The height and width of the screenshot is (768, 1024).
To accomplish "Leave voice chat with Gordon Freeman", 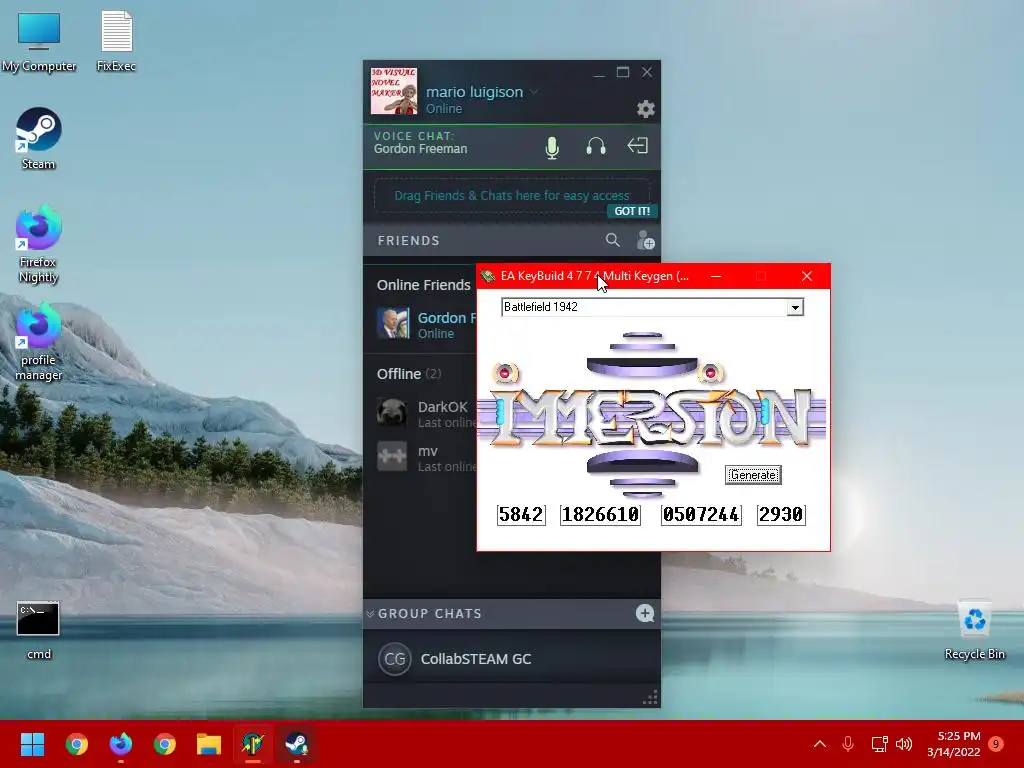I will 637,146.
